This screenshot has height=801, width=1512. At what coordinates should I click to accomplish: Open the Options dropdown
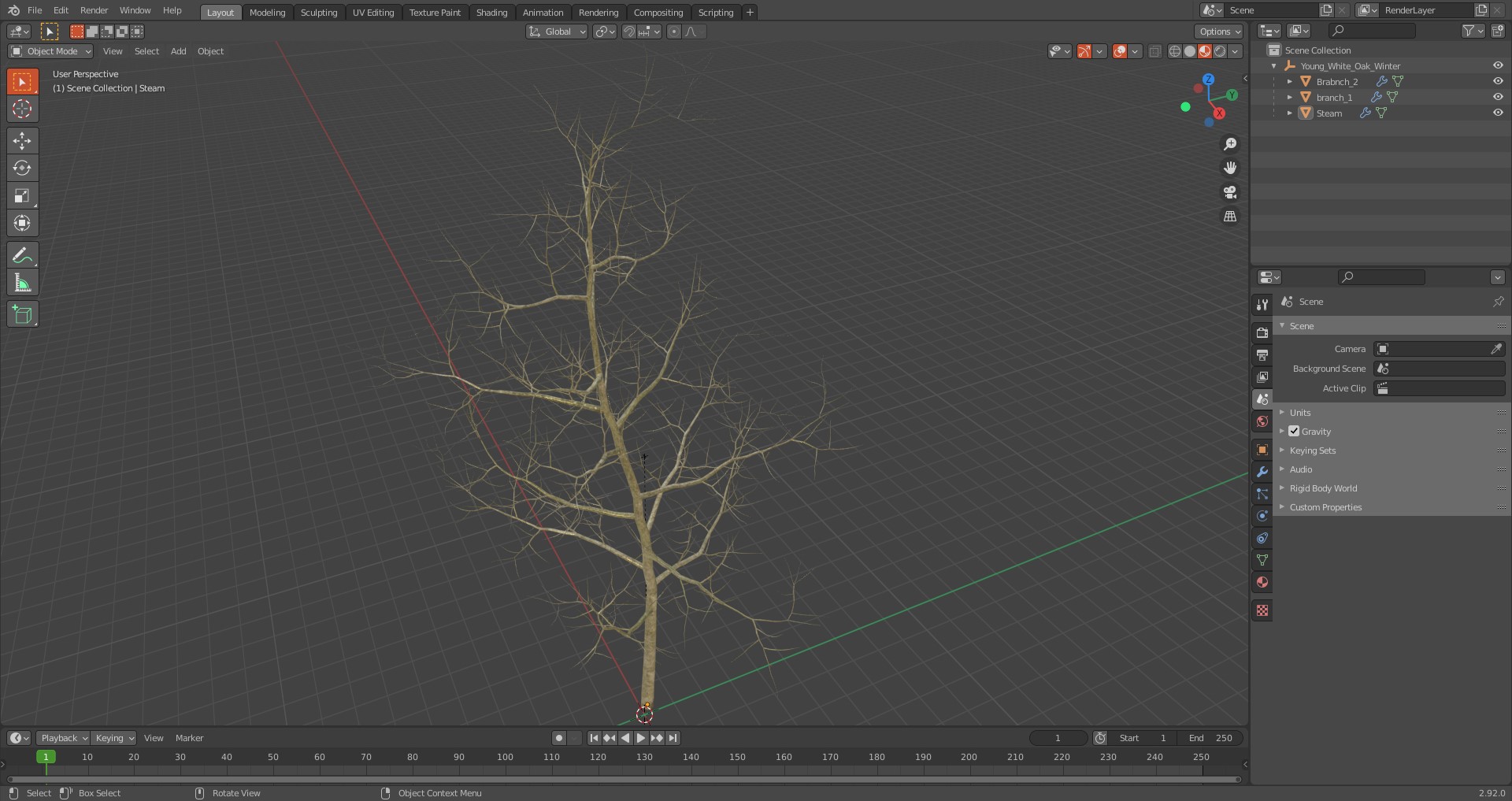click(1219, 32)
